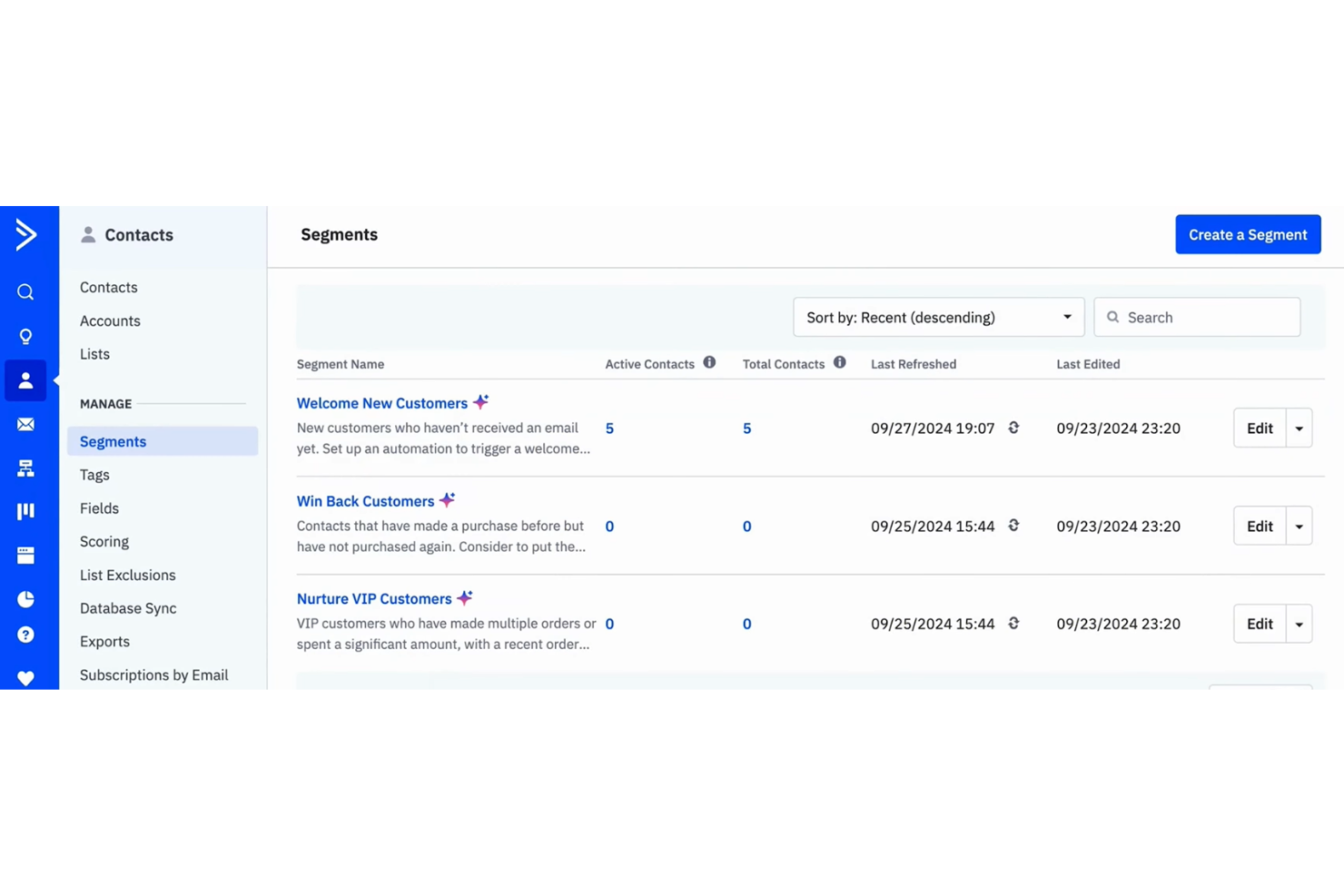Click total contacts count for Welcome New Customers

click(746, 428)
